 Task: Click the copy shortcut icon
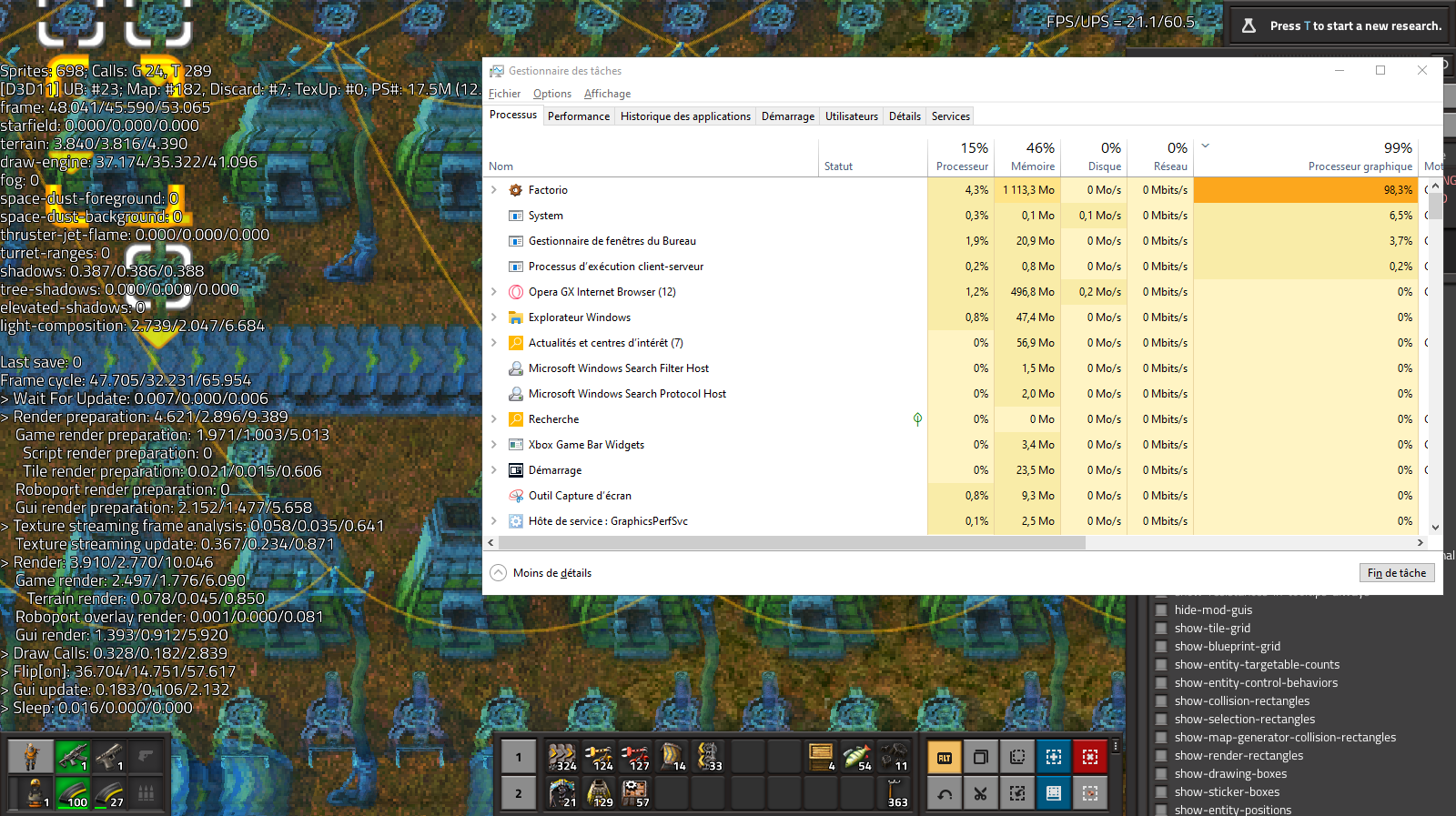[981, 757]
